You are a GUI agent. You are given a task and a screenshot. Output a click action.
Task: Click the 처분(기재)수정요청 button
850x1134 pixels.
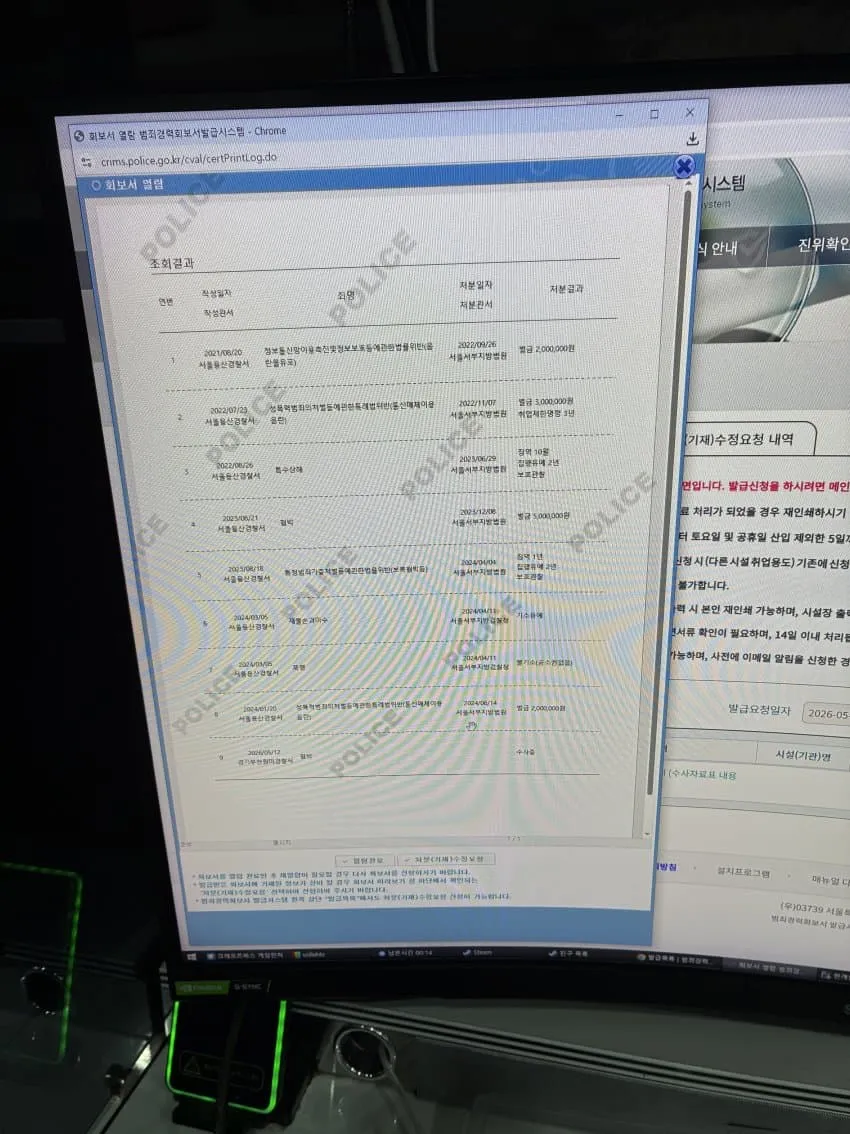pyautogui.click(x=446, y=859)
